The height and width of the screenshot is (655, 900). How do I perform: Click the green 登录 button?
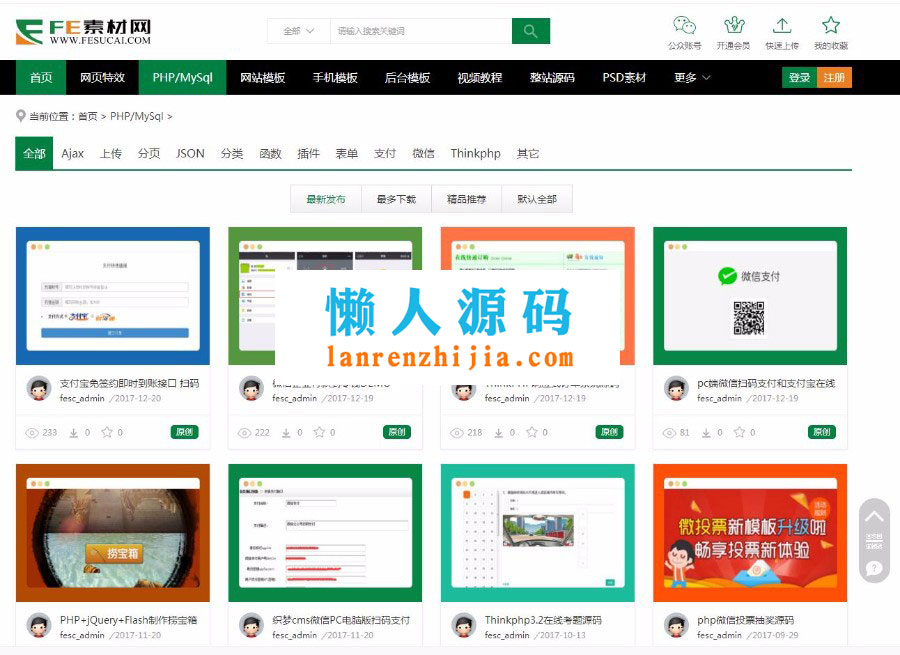[799, 77]
